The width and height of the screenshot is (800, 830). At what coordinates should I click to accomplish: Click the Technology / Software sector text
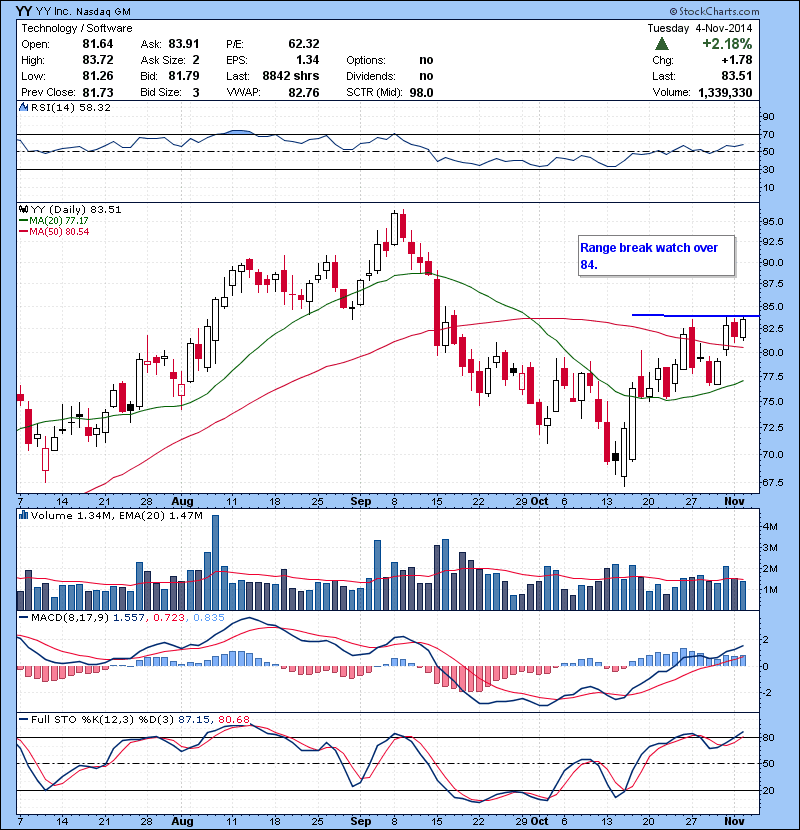tap(77, 28)
